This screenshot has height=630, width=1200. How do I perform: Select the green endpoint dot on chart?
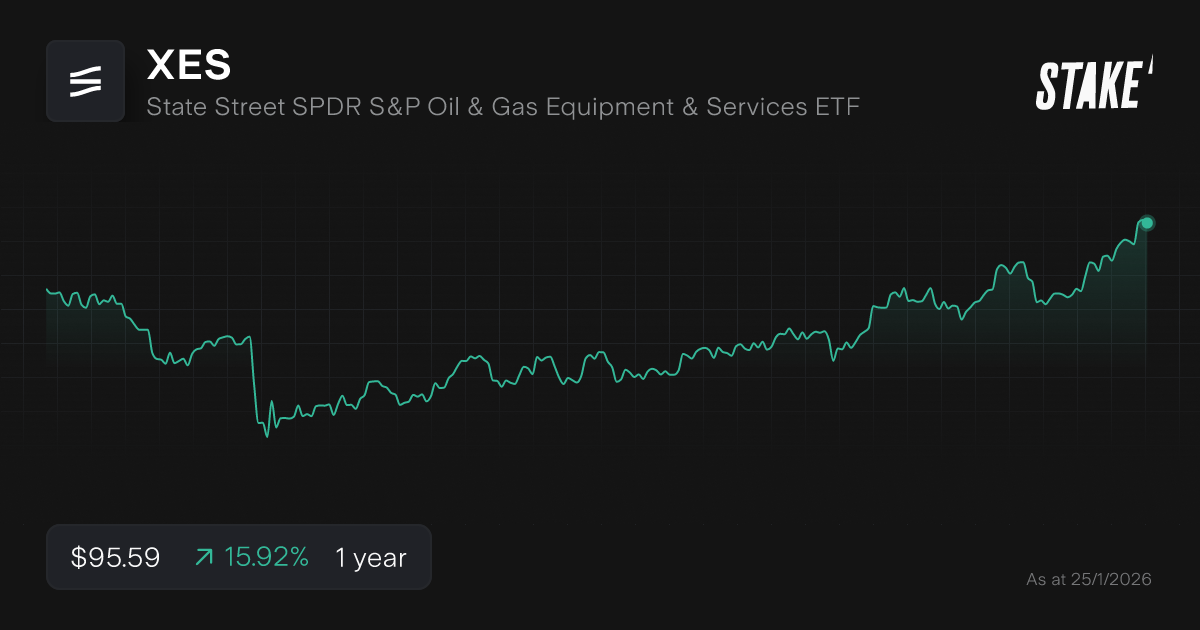point(1147,223)
